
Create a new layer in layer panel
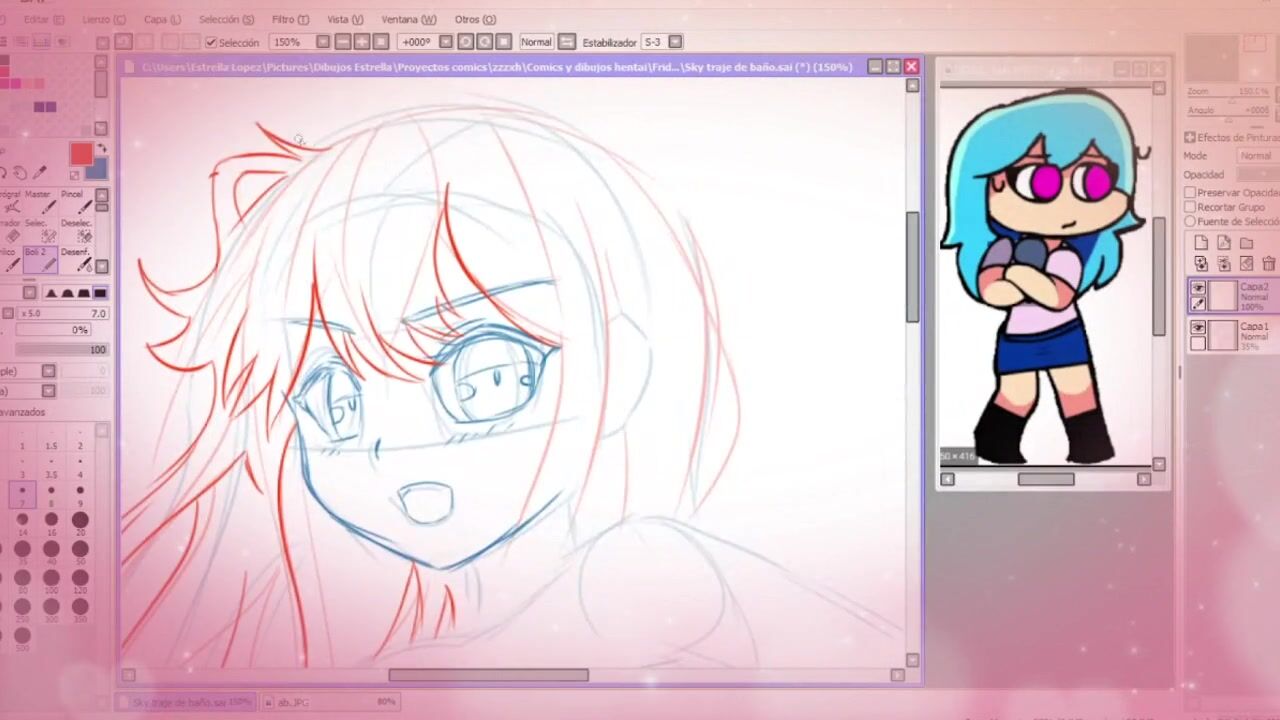[x=1201, y=243]
